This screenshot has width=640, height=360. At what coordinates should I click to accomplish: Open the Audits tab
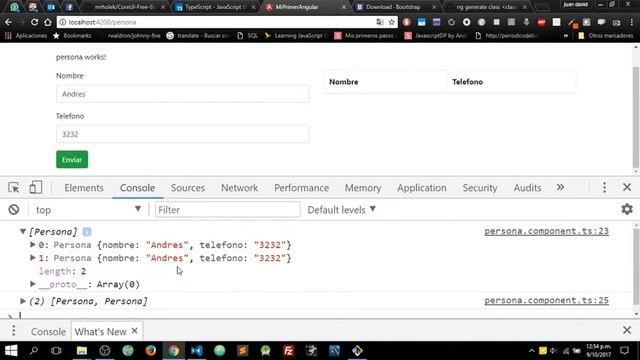pyautogui.click(x=527, y=188)
